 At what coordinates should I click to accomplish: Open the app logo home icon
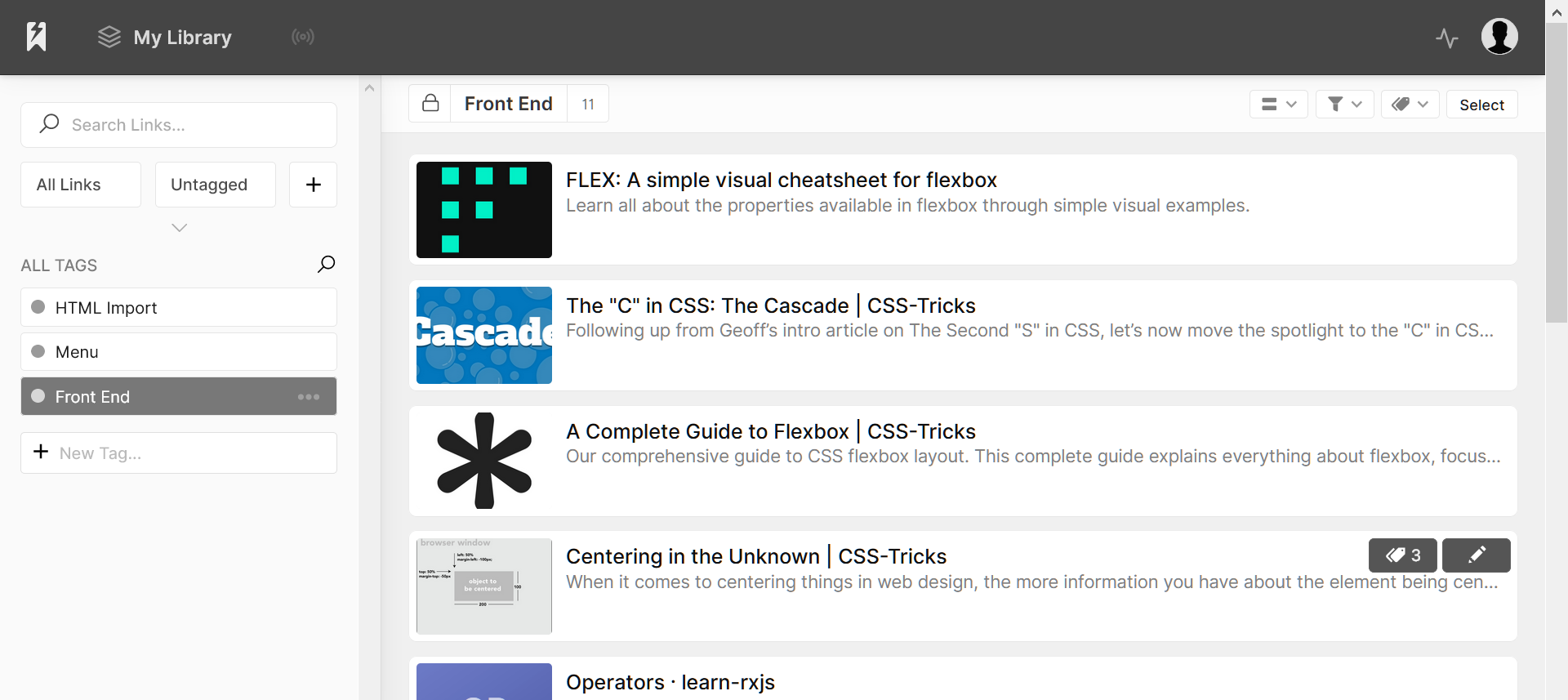coord(36,37)
